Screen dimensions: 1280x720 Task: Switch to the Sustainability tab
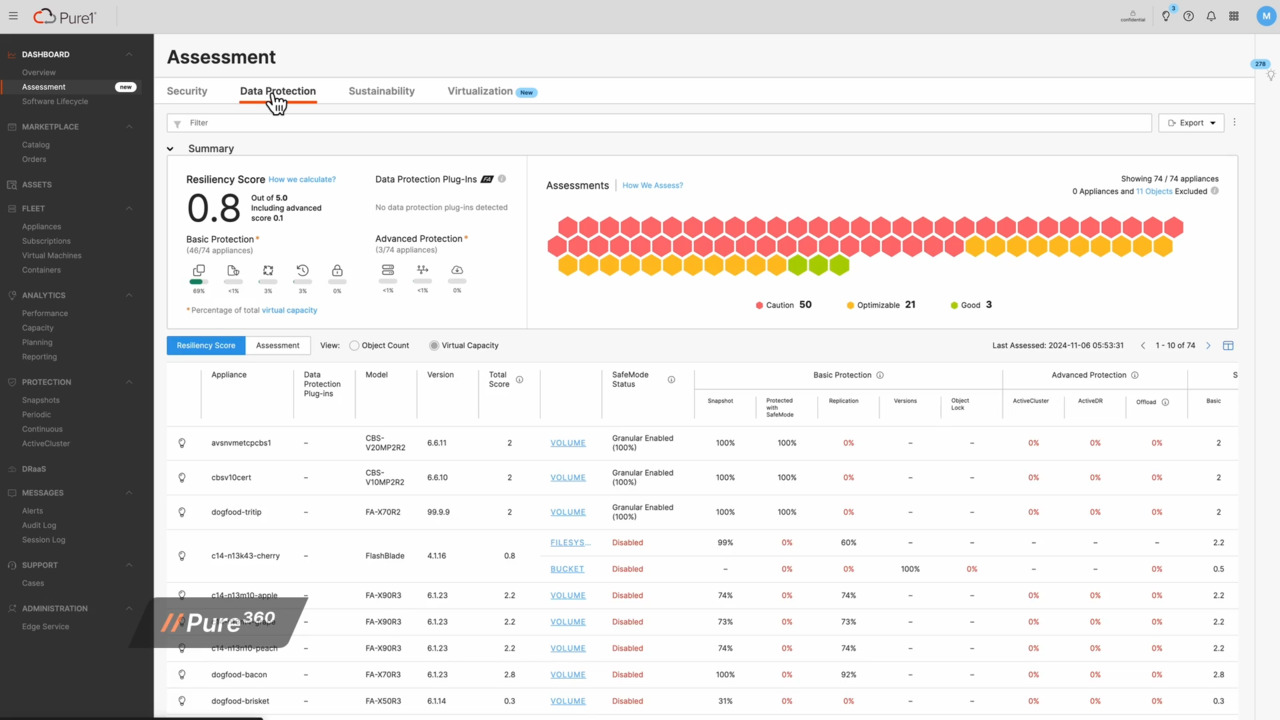(381, 91)
